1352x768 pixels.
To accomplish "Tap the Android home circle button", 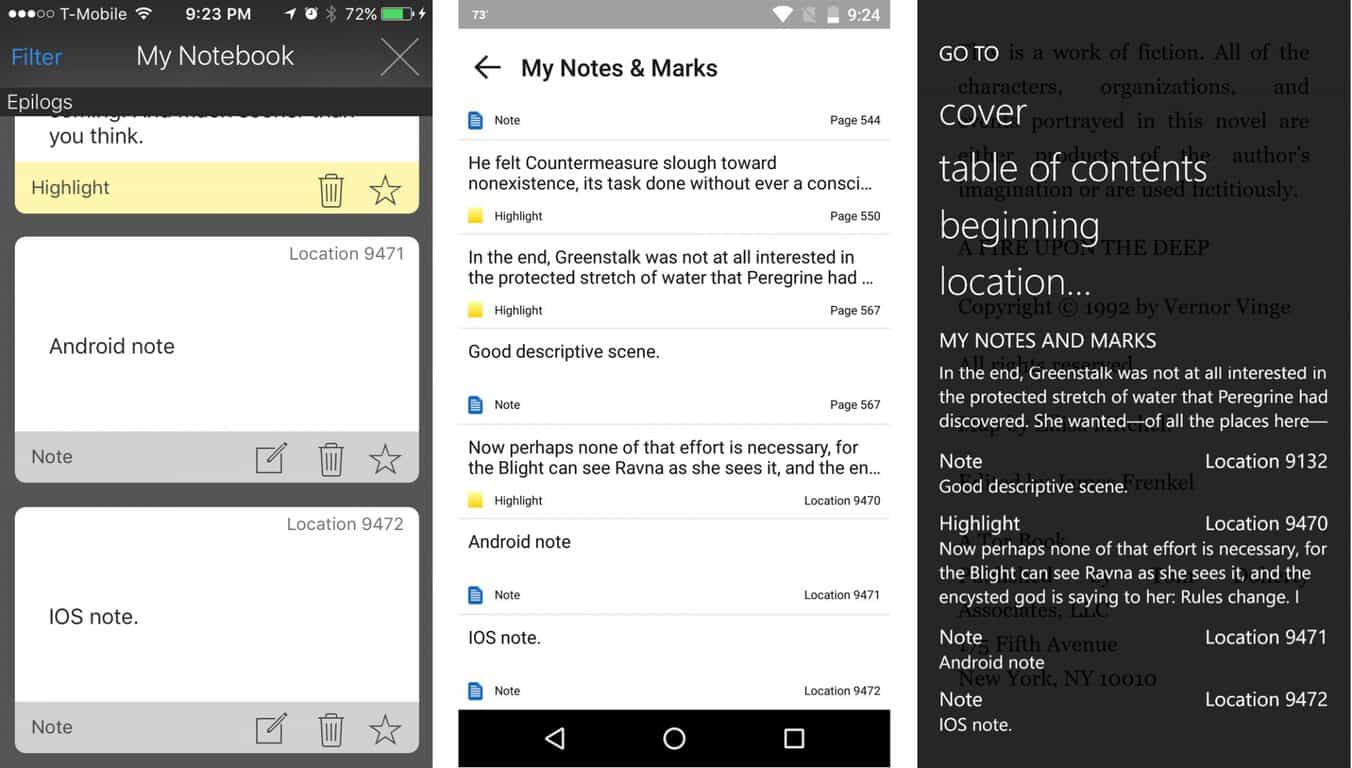I will (x=674, y=738).
